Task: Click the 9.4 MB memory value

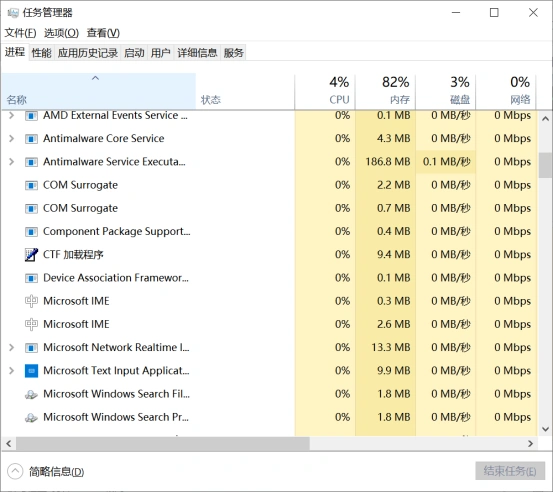Action: pyautogui.click(x=394, y=255)
